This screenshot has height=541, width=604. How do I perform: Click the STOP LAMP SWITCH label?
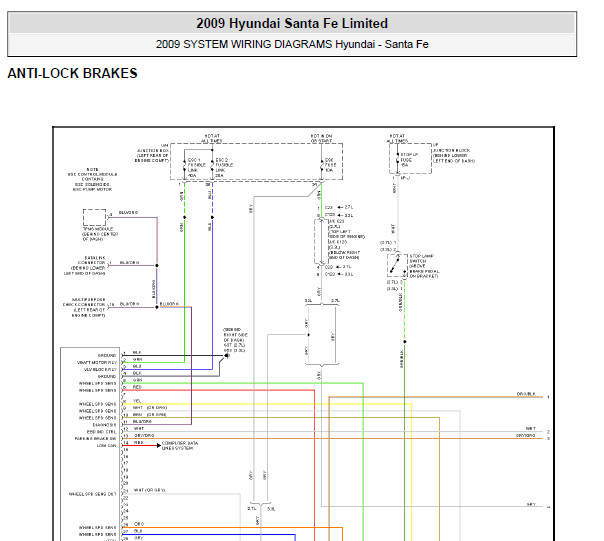[424, 266]
